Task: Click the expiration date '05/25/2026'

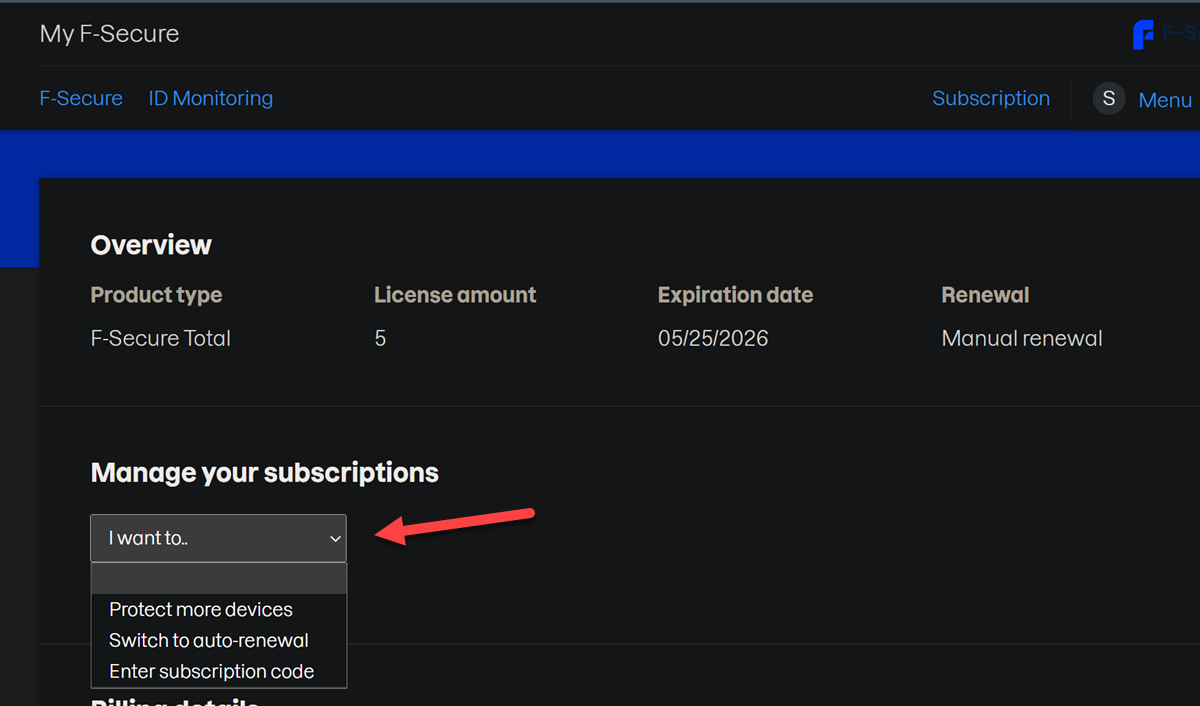Action: click(x=713, y=338)
